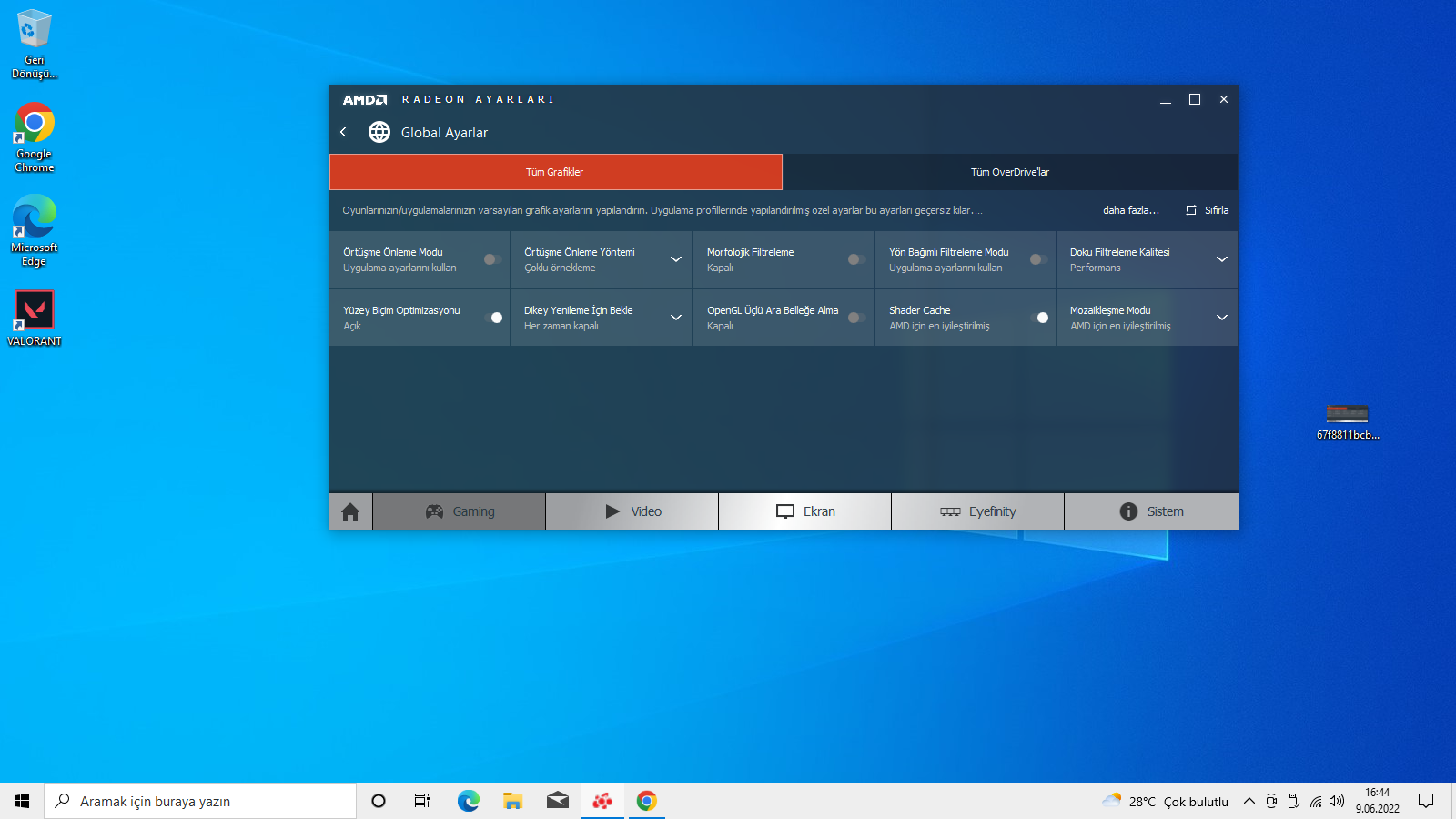1456x819 pixels.
Task: Open File Explorer from the taskbar
Action: [x=512, y=801]
